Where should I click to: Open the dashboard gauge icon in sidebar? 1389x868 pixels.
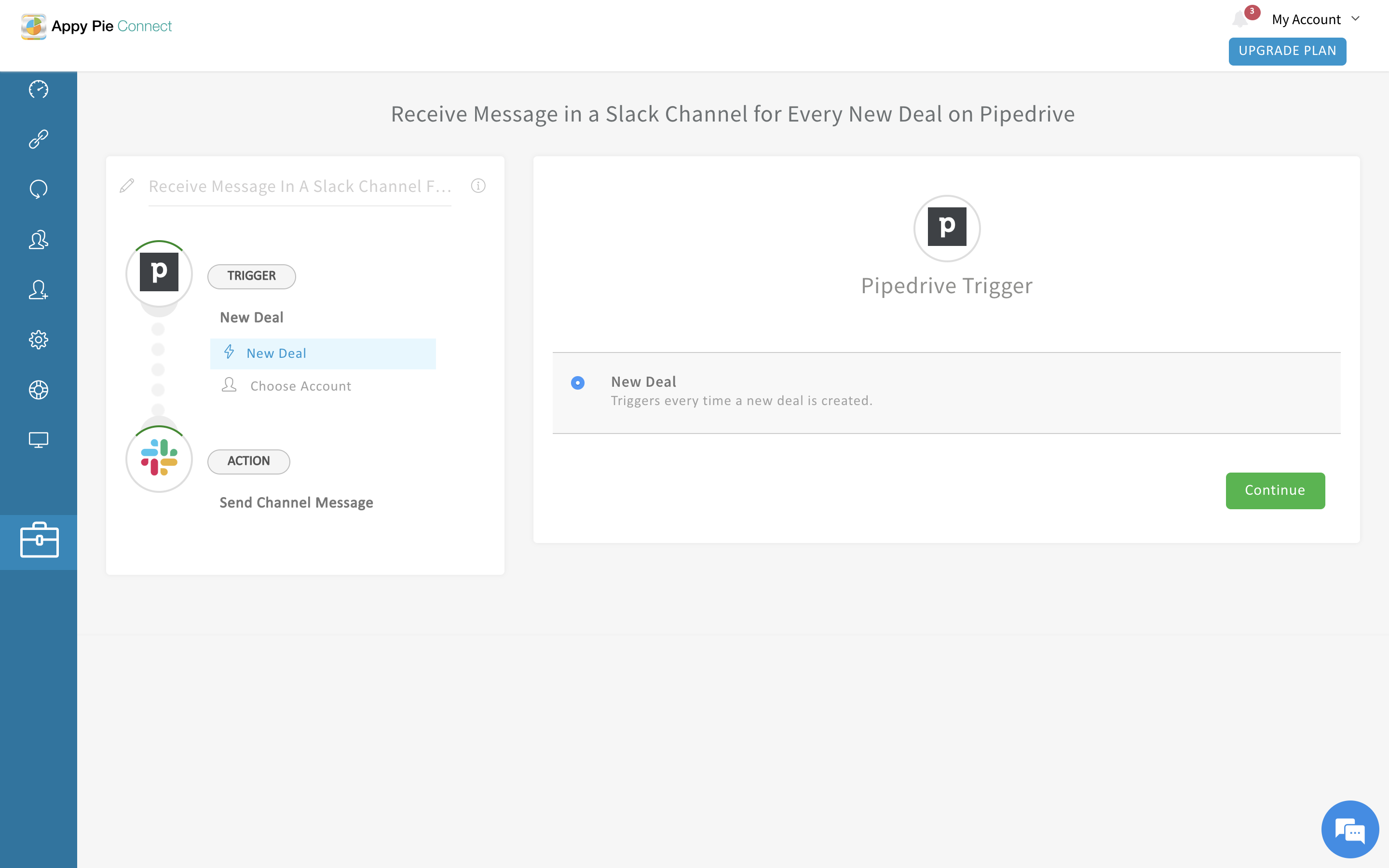[39, 89]
